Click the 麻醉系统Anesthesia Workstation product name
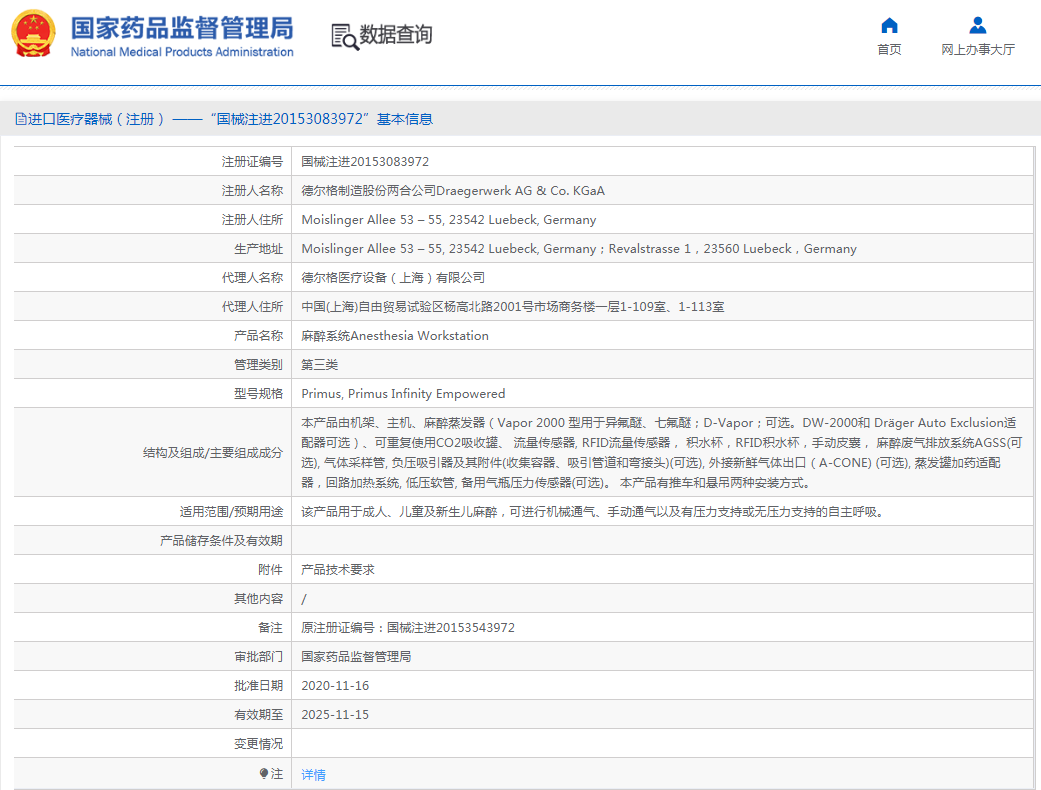Viewport: 1041px width, 790px height. [x=395, y=336]
